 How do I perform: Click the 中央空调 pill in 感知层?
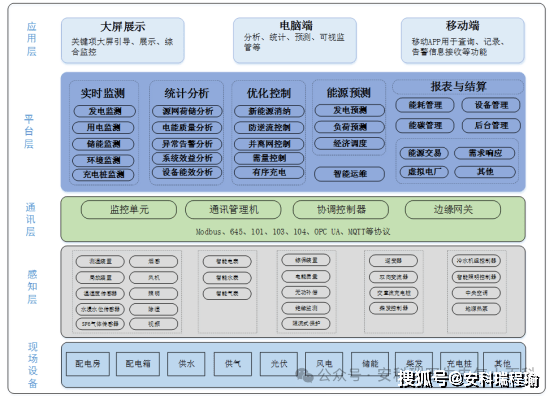(476, 293)
